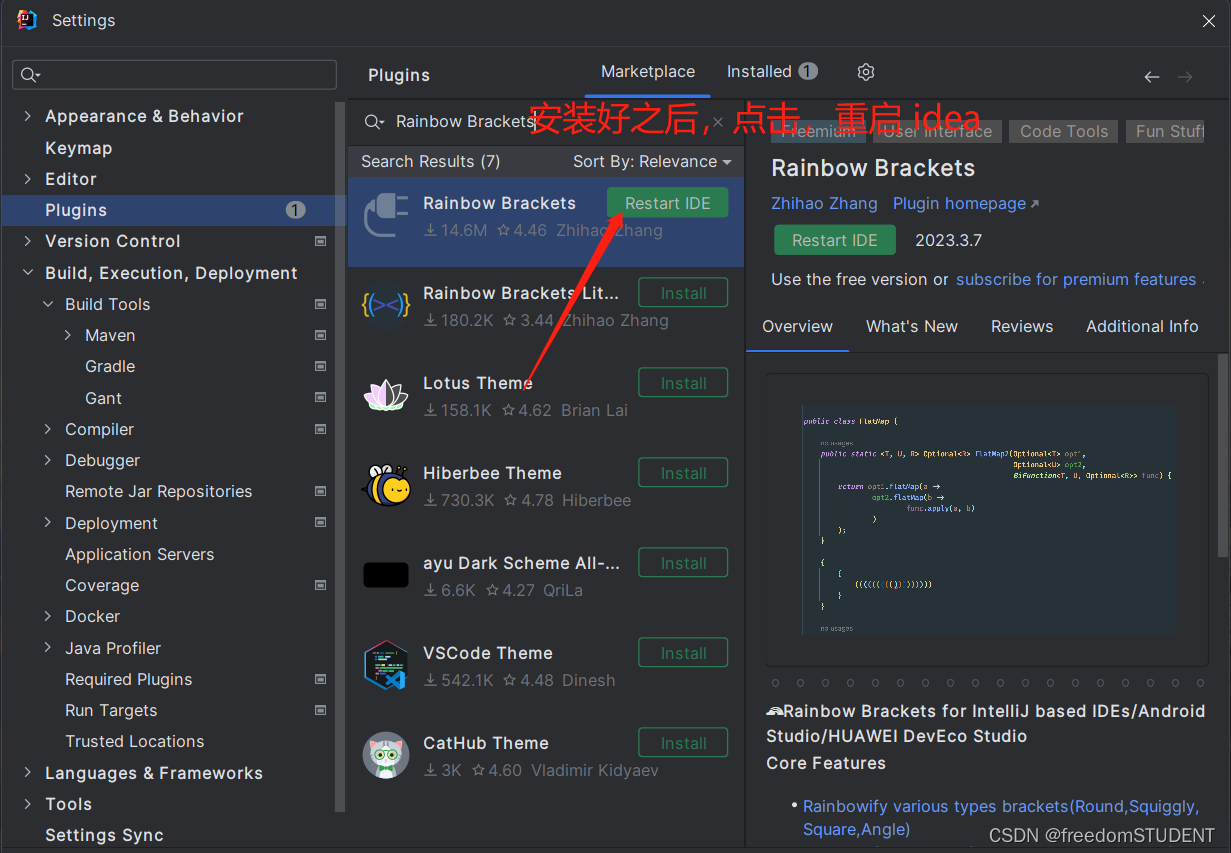Expand the Languages & Frameworks section
The width and height of the screenshot is (1231, 853).
click(x=27, y=773)
